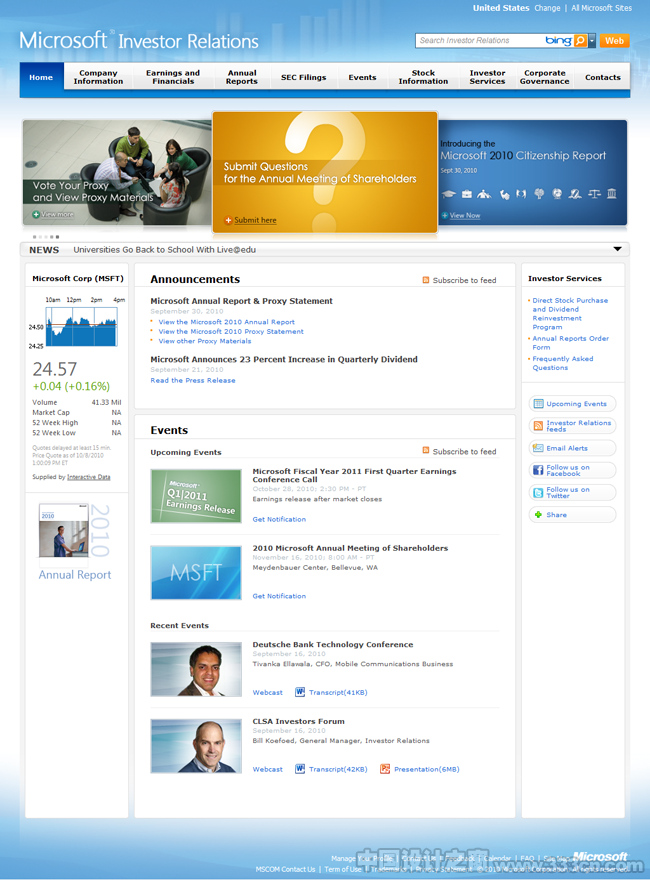The height and width of the screenshot is (880, 650).
Task: Click the green Share plus icon
Action: 538,515
